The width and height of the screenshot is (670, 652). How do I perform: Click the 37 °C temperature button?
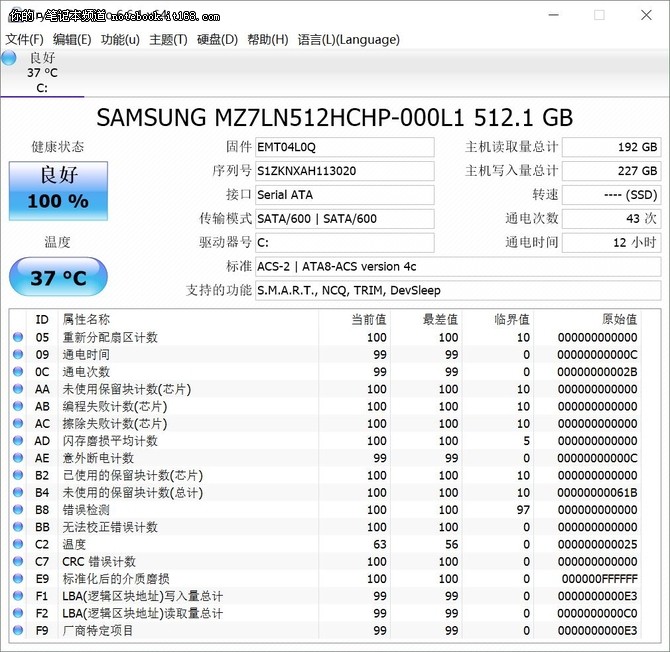[57, 277]
